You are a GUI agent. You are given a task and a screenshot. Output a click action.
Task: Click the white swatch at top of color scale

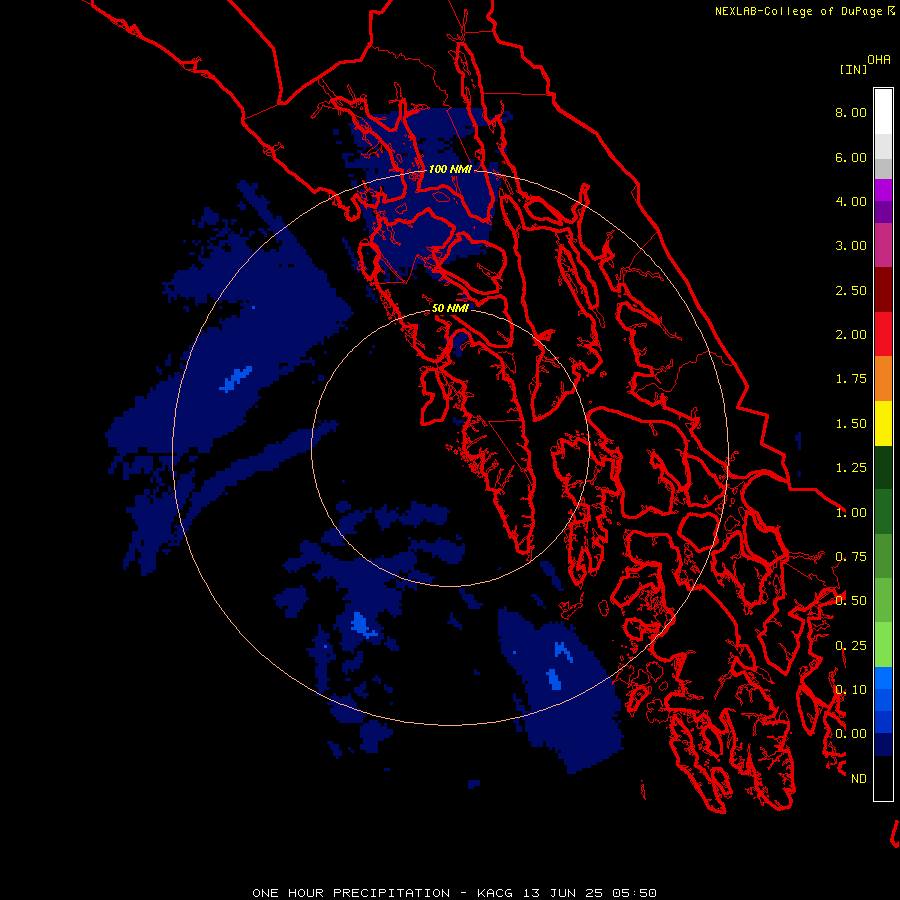click(883, 111)
